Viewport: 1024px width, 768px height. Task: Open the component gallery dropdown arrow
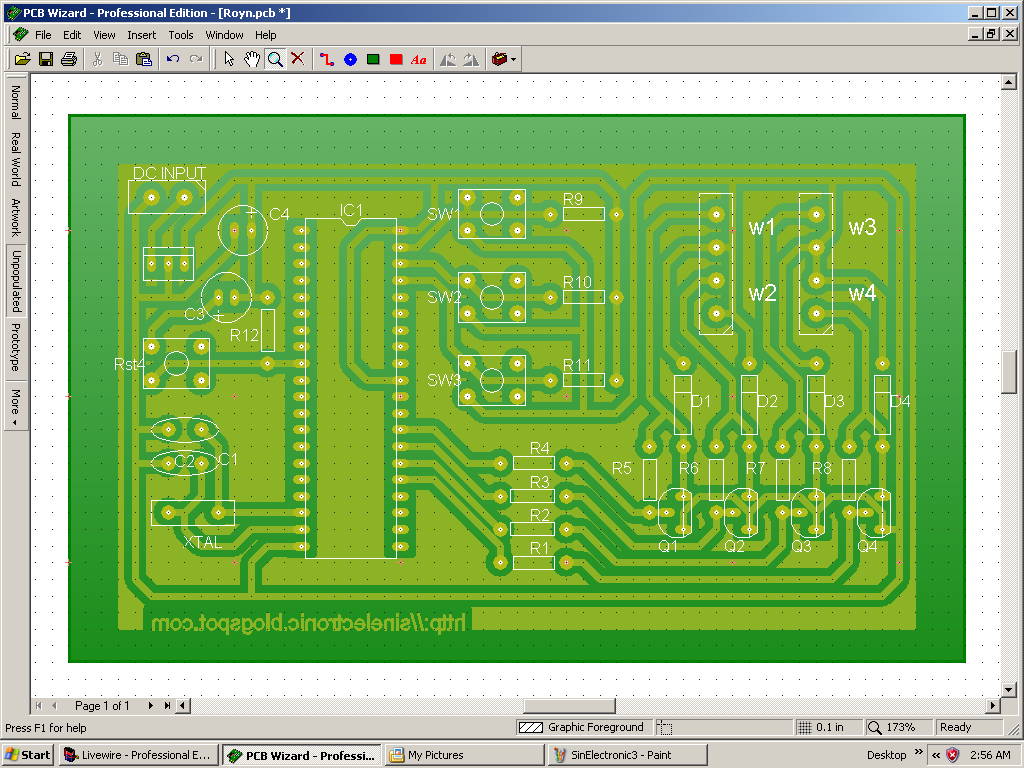[513, 58]
